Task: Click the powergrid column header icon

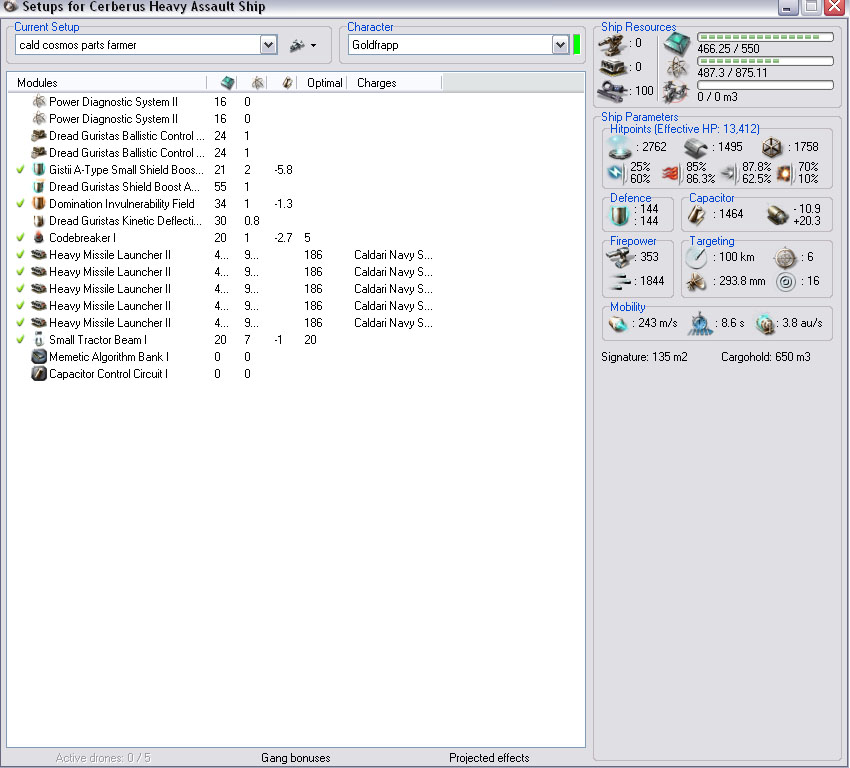Action: click(x=258, y=82)
